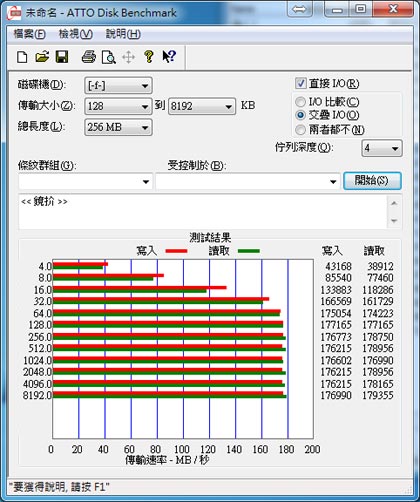
Task: Click the 讀取 column header above values
Action: pos(374,251)
